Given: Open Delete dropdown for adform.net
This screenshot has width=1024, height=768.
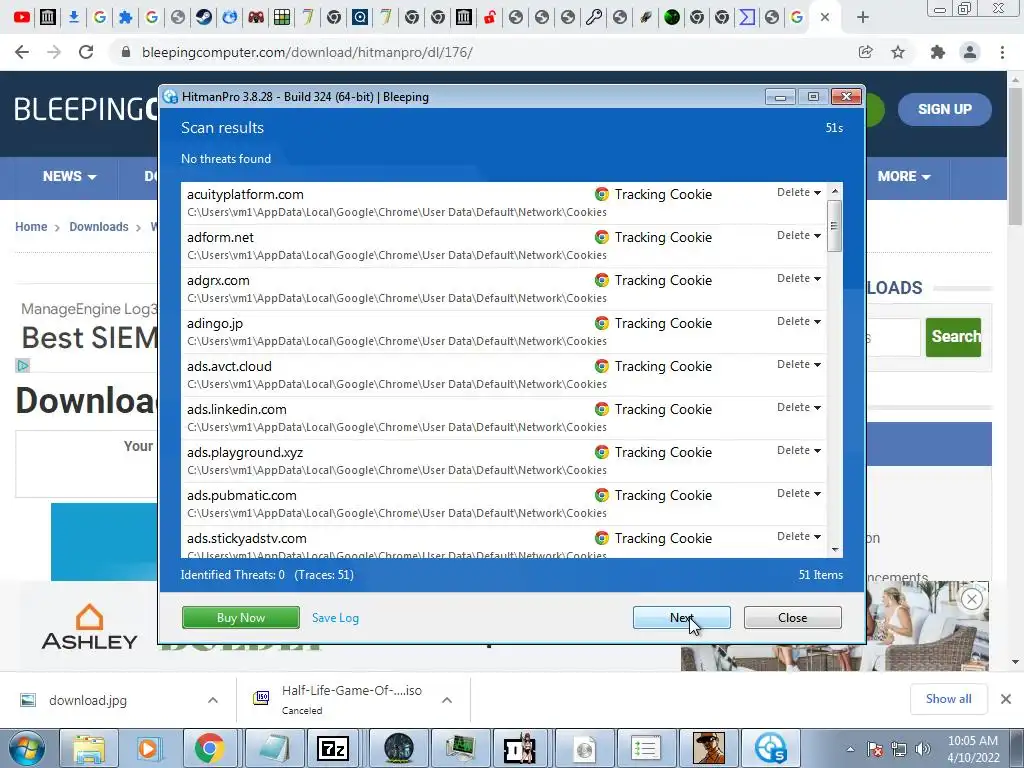Looking at the screenshot, I should click(799, 236).
